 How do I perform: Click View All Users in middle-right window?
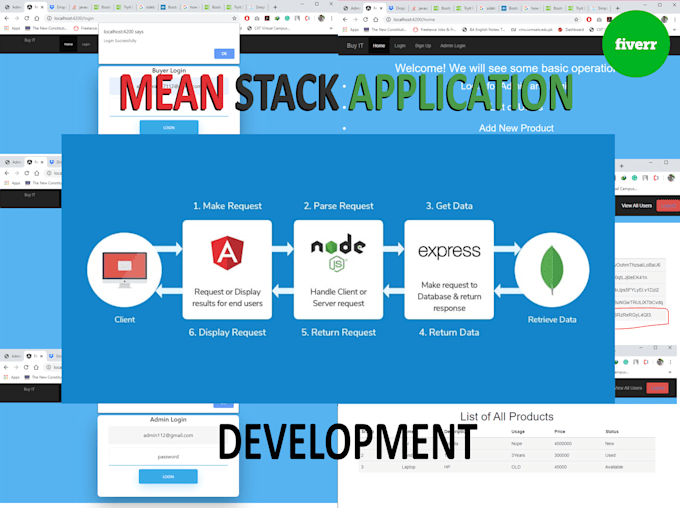[636, 206]
